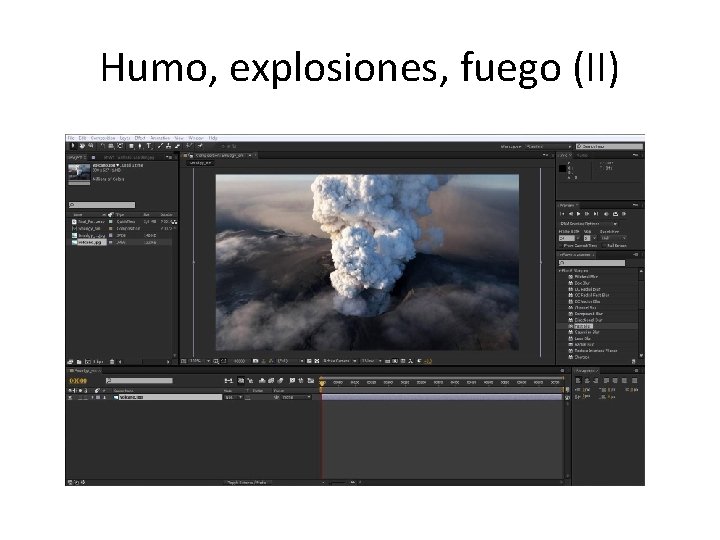Open the Edit menu
Image resolution: width=720 pixels, height=540 pixels.
(x=82, y=138)
